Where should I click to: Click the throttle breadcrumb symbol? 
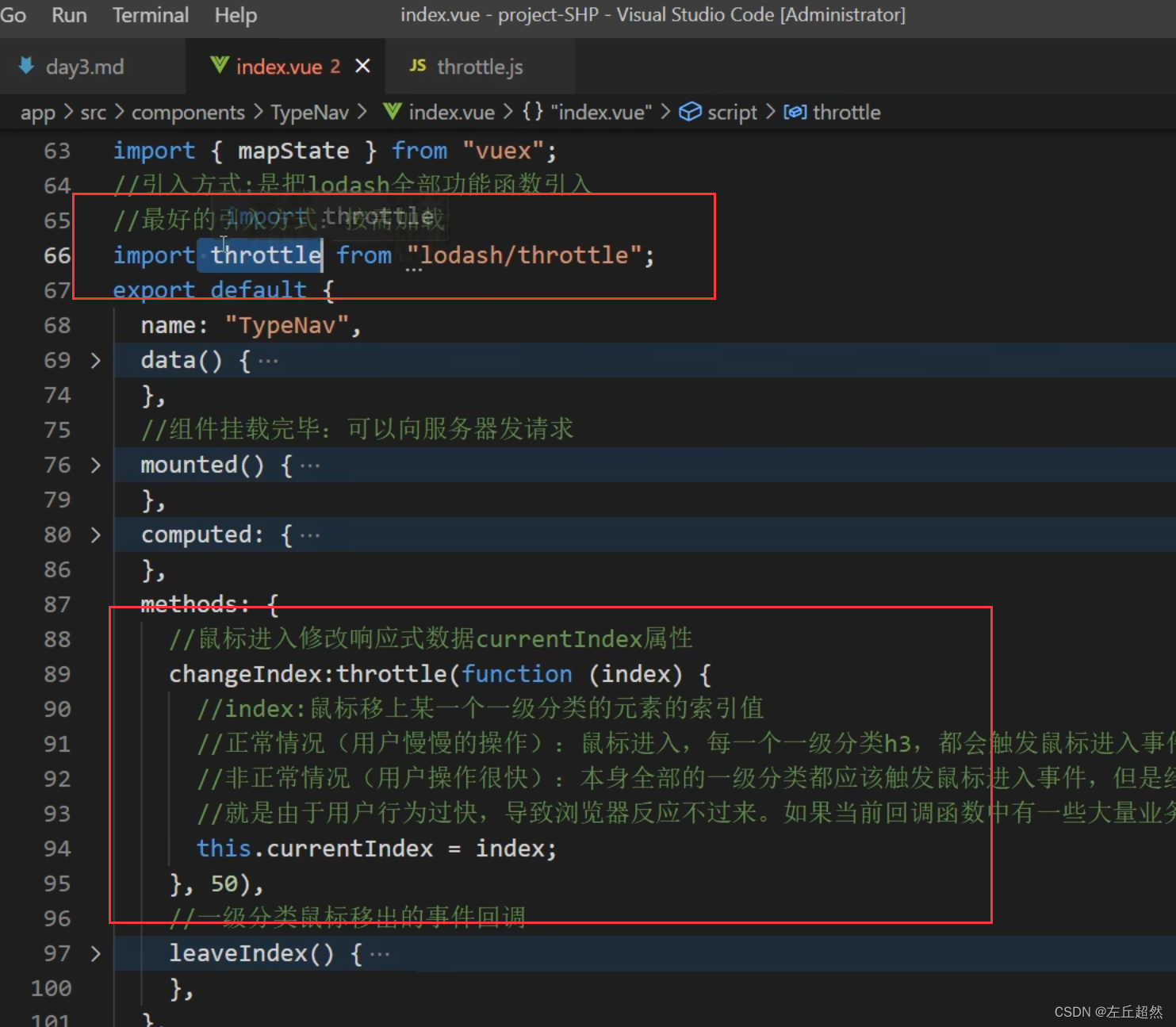(x=846, y=113)
